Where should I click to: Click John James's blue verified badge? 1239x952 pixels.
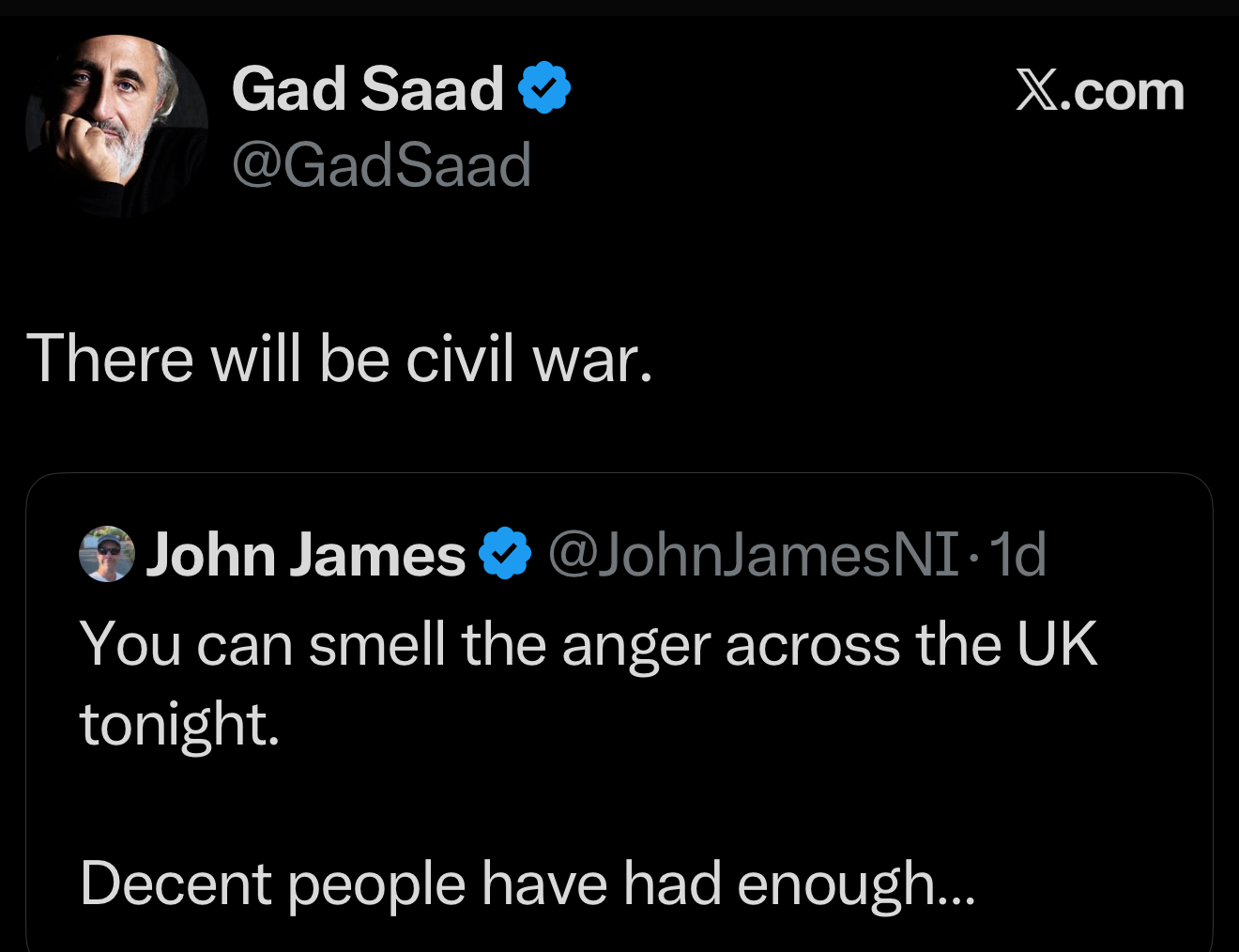505,554
